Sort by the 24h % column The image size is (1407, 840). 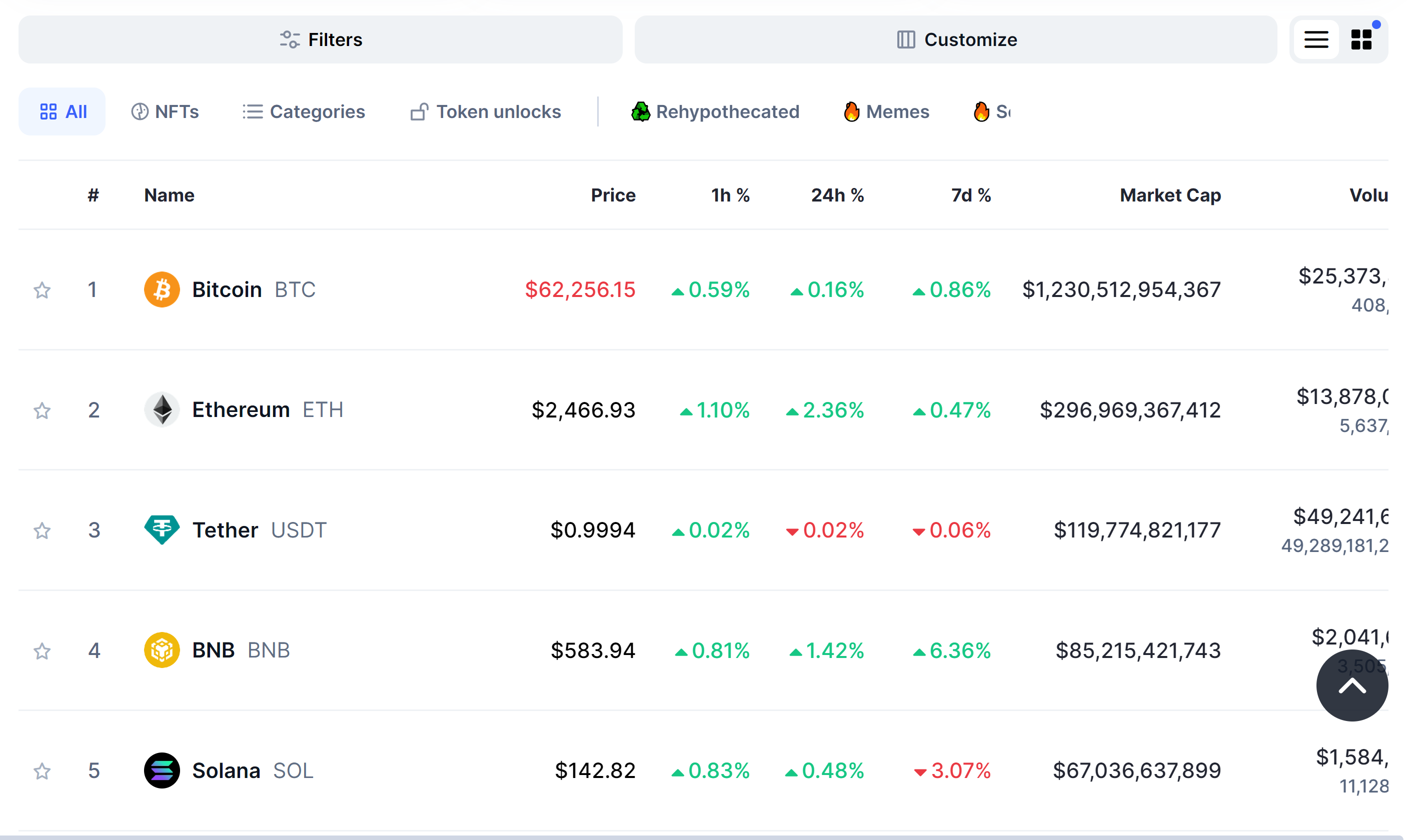pos(838,195)
